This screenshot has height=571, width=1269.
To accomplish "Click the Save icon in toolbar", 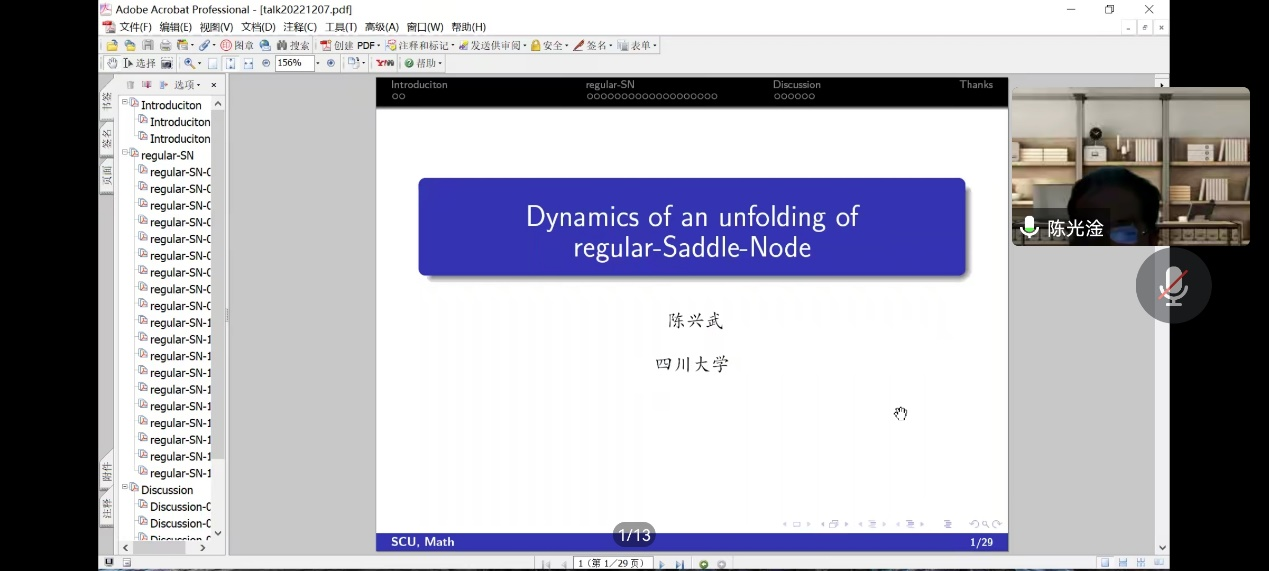I will coord(148,45).
